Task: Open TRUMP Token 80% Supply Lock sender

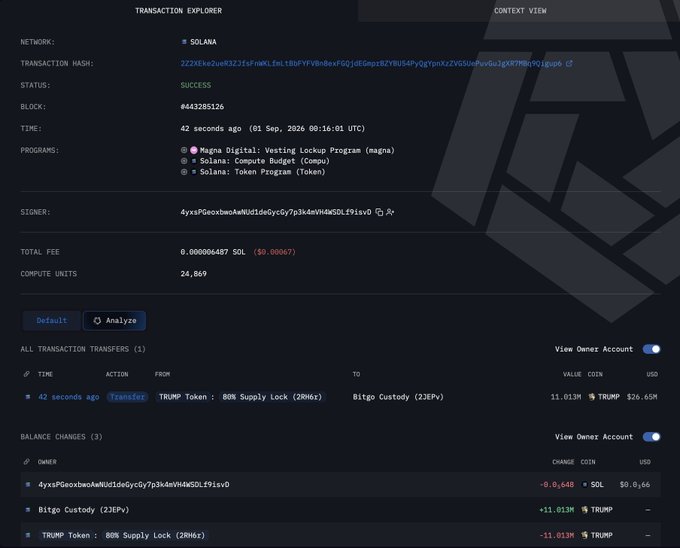Action: tap(240, 397)
